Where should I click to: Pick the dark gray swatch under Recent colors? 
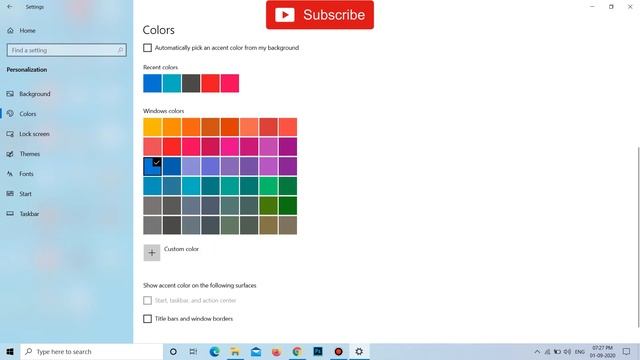[191, 83]
